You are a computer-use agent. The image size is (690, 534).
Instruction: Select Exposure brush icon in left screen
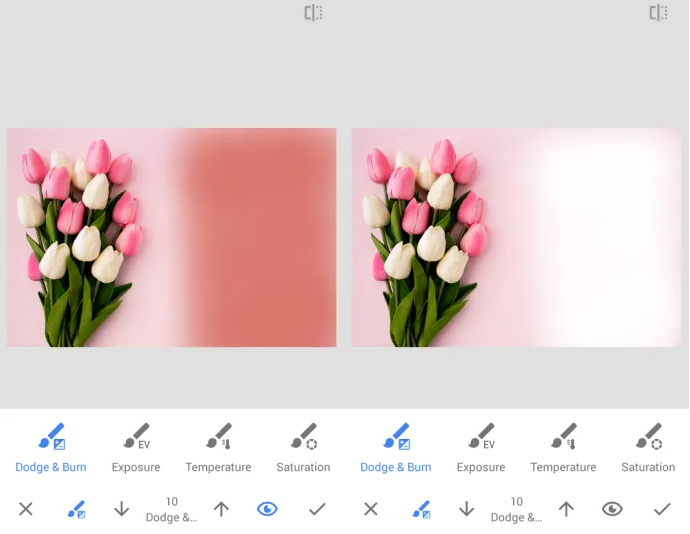coord(137,436)
